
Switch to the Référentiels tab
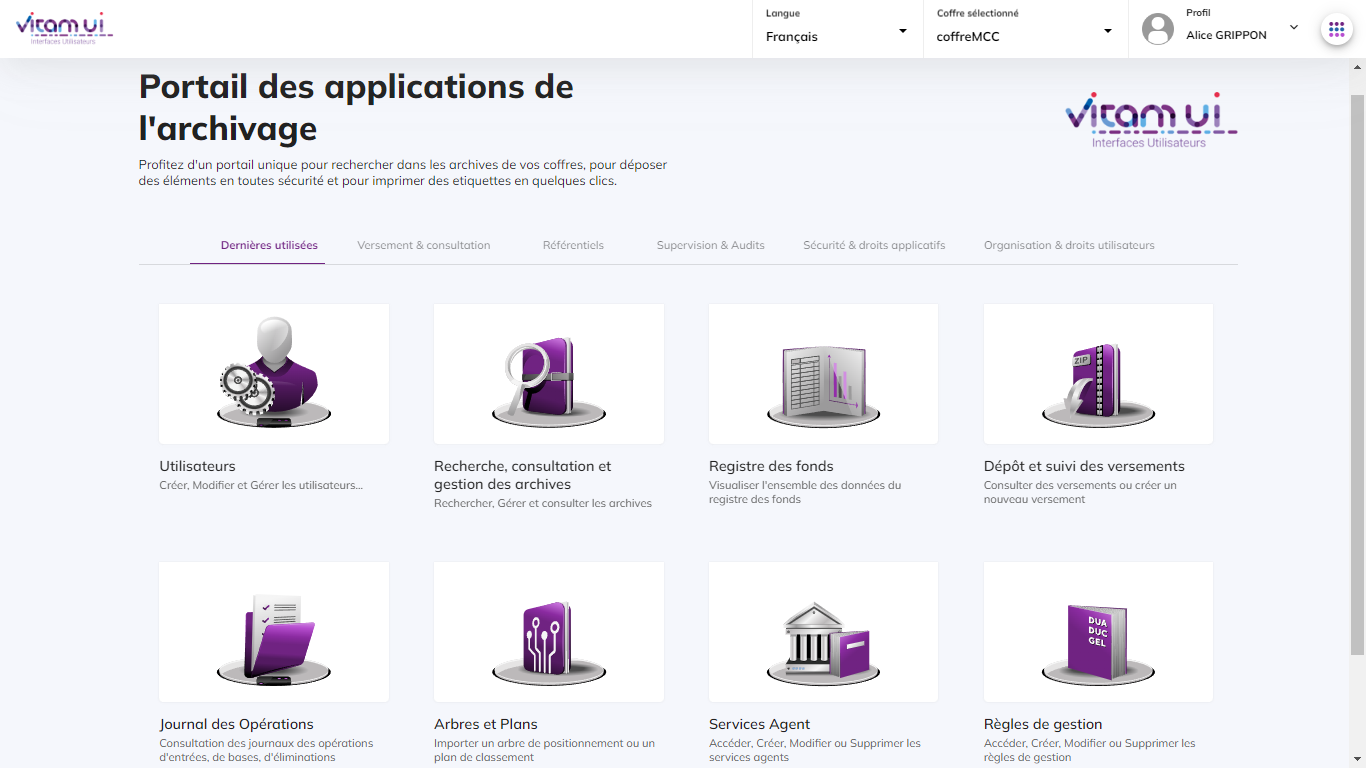573,245
